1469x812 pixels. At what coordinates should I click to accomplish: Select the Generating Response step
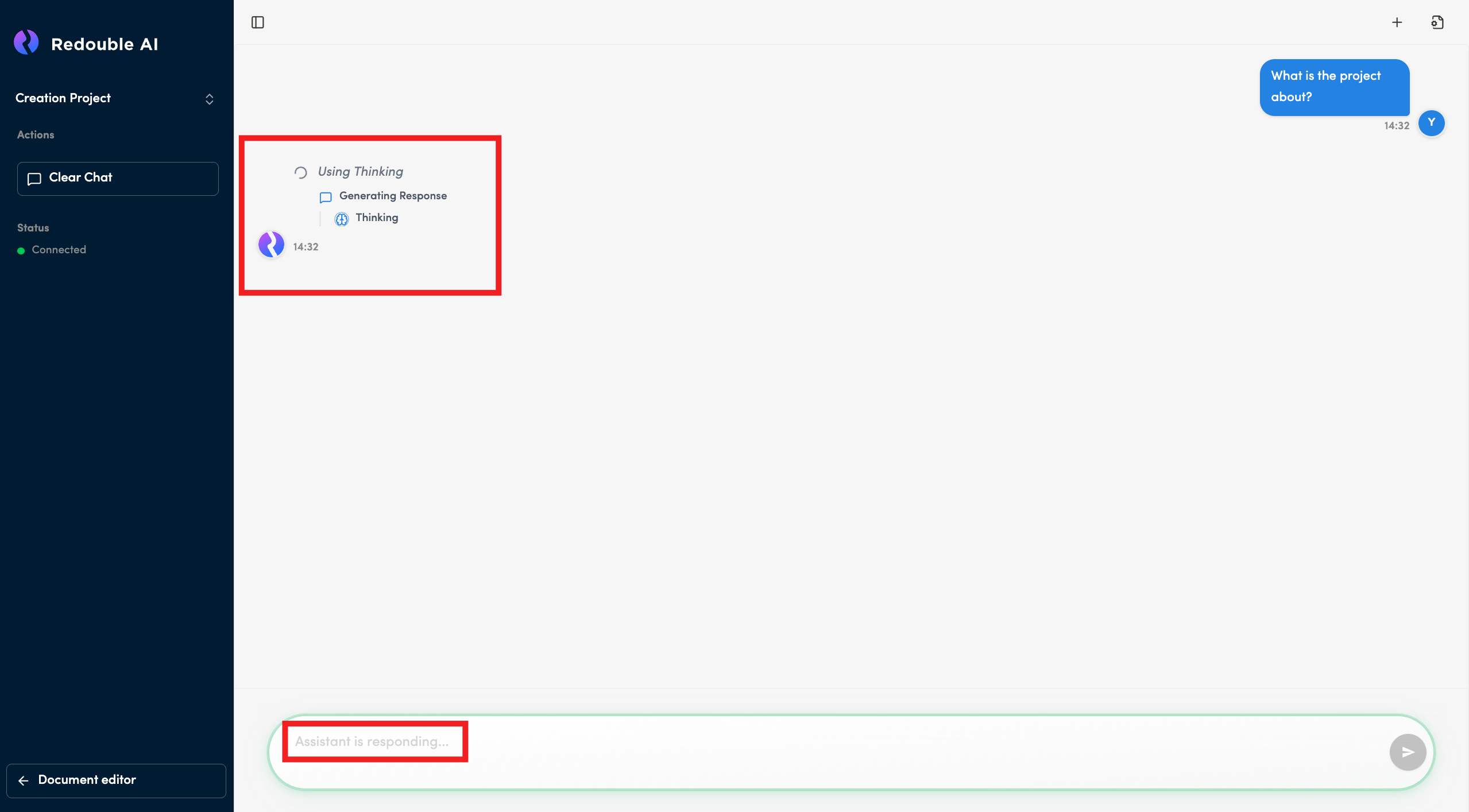pos(393,196)
